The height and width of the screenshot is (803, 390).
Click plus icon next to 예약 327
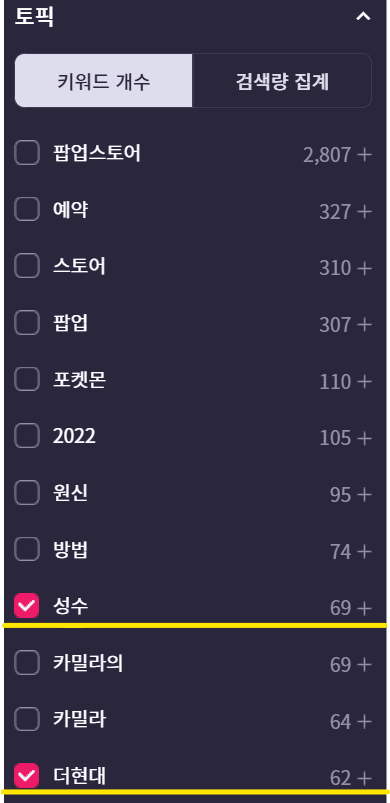click(364, 211)
